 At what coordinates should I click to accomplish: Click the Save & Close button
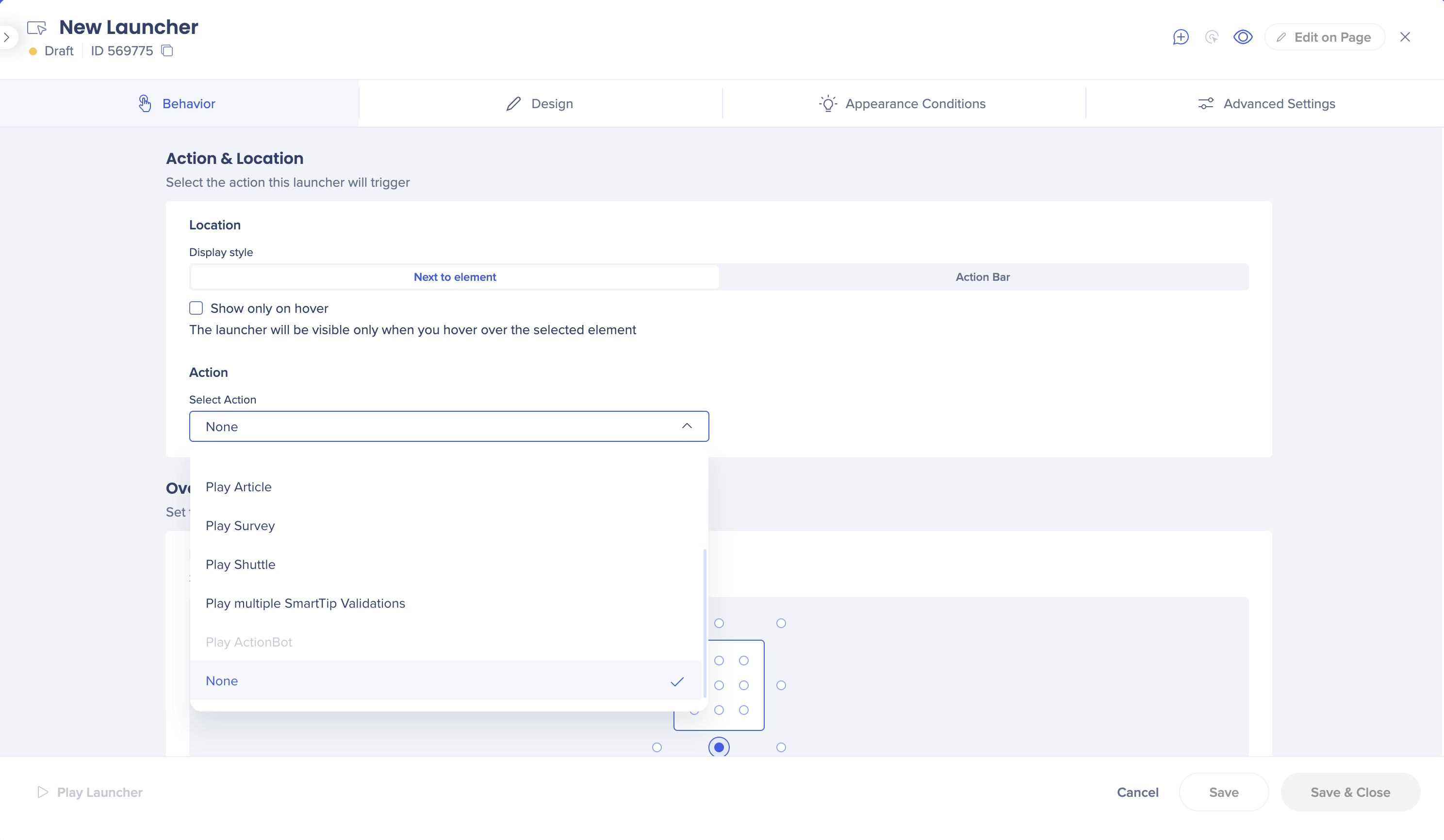click(x=1349, y=792)
